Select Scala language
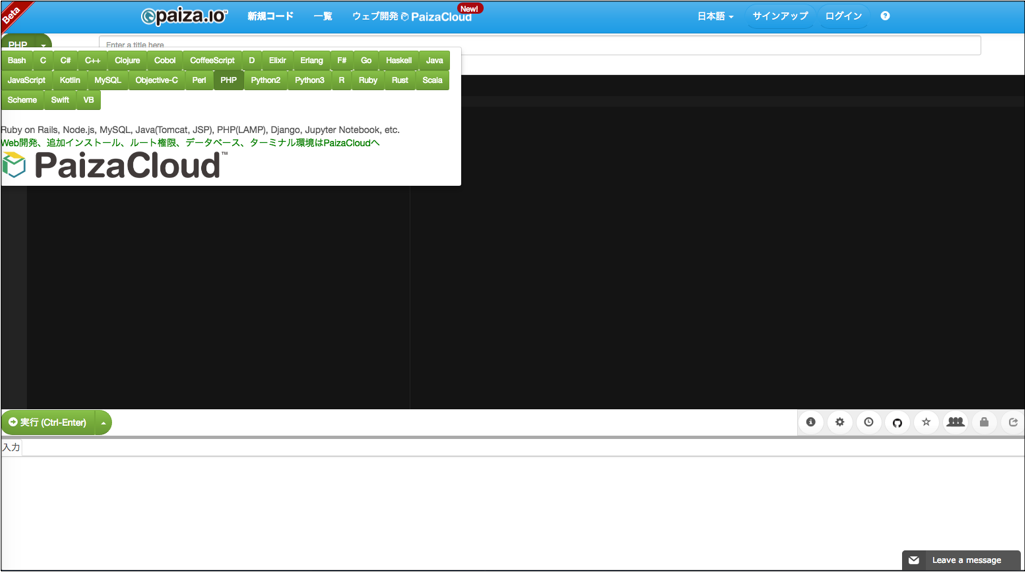The width and height of the screenshot is (1025, 572). pos(433,80)
